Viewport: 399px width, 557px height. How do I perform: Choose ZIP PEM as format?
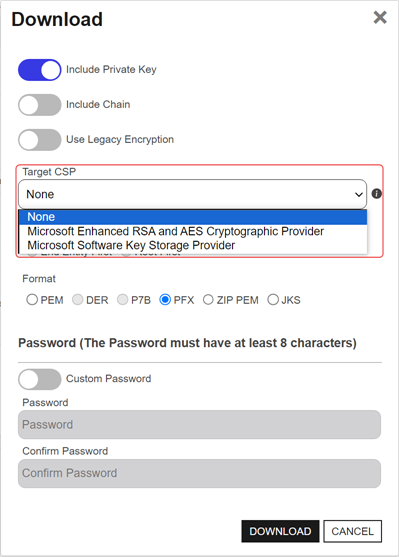click(x=208, y=300)
